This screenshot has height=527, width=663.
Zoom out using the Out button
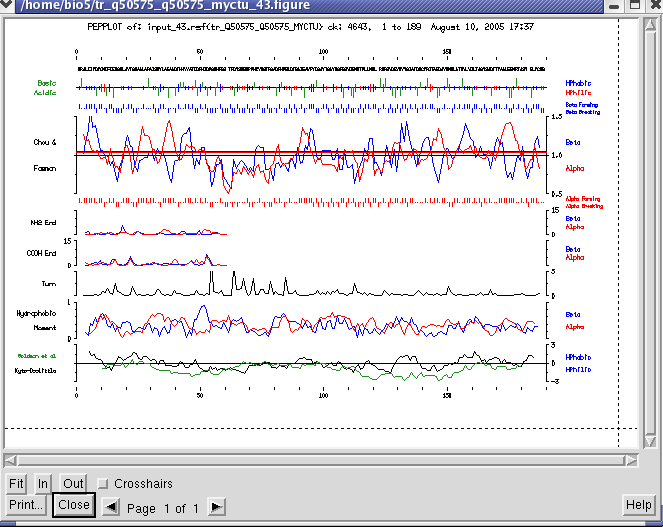pos(72,483)
